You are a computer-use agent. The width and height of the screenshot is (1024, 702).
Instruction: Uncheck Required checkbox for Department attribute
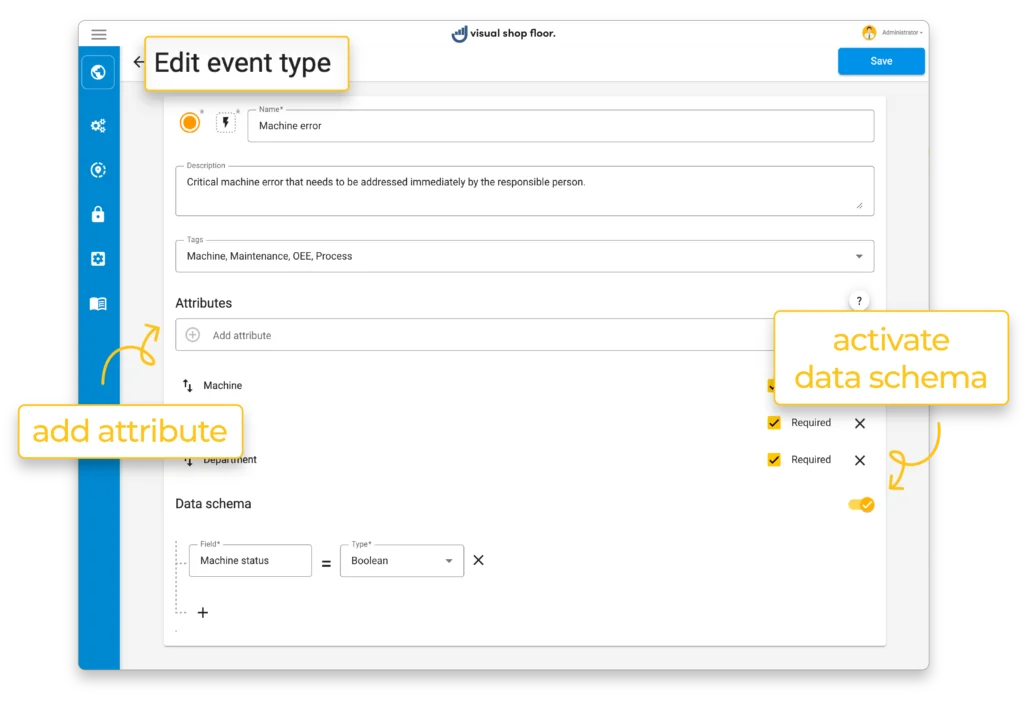coord(774,460)
